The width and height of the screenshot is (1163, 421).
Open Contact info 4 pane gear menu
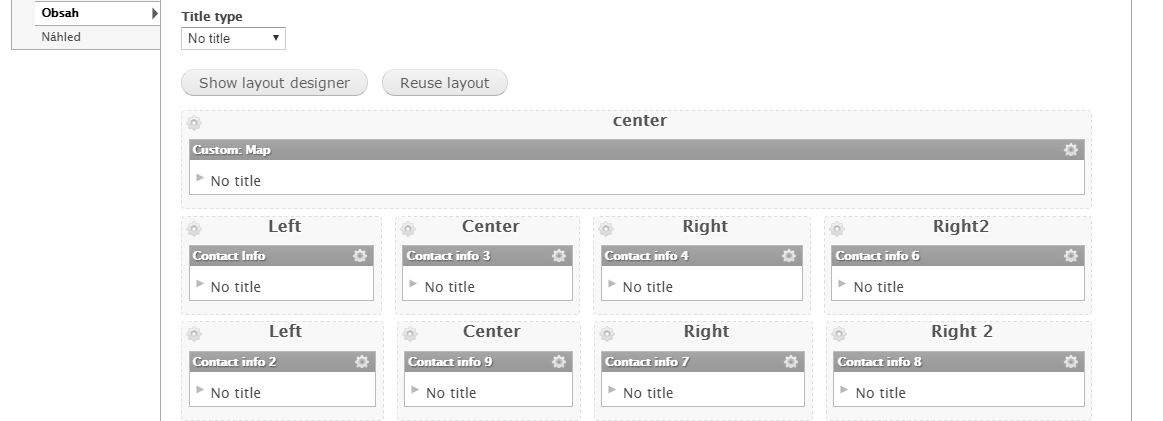pyautogui.click(x=788, y=256)
